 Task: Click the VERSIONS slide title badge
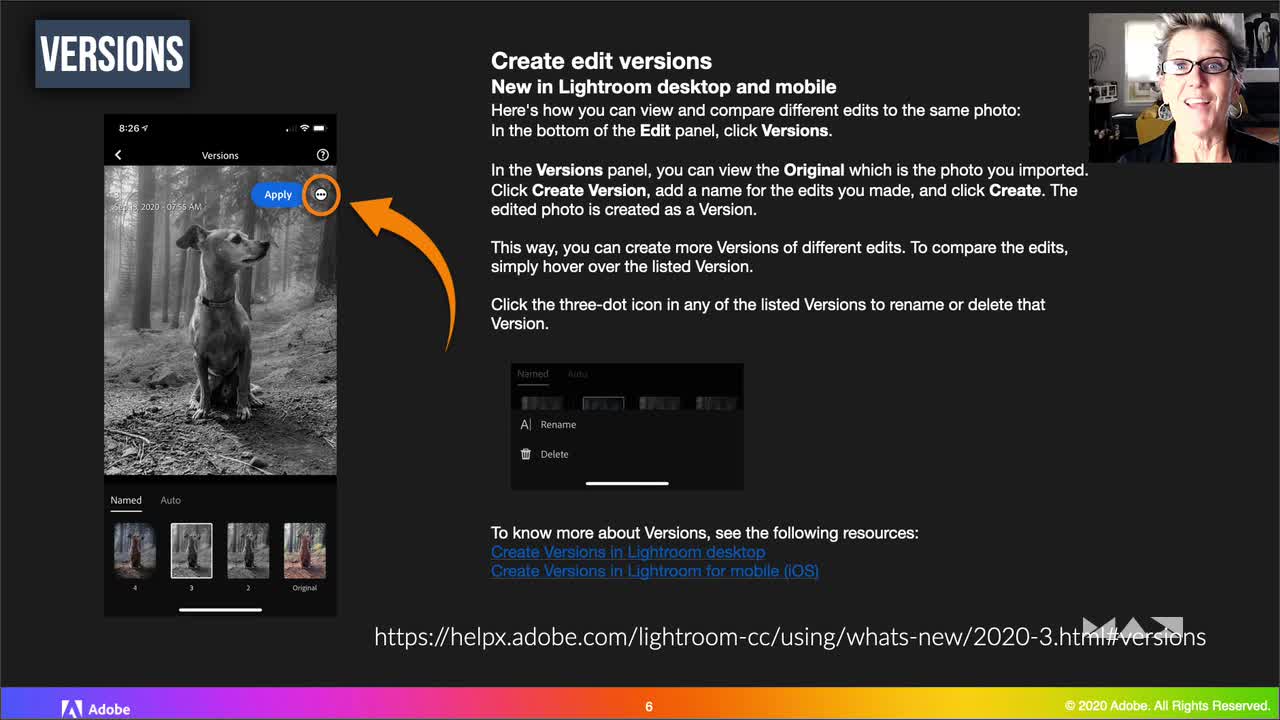[x=112, y=54]
